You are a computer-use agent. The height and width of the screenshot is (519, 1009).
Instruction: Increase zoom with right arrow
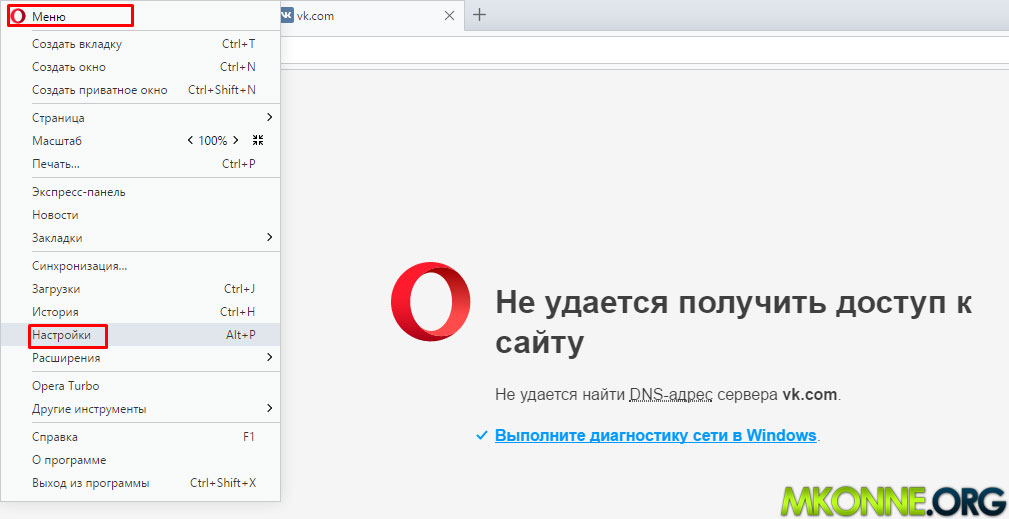pyautogui.click(x=236, y=140)
